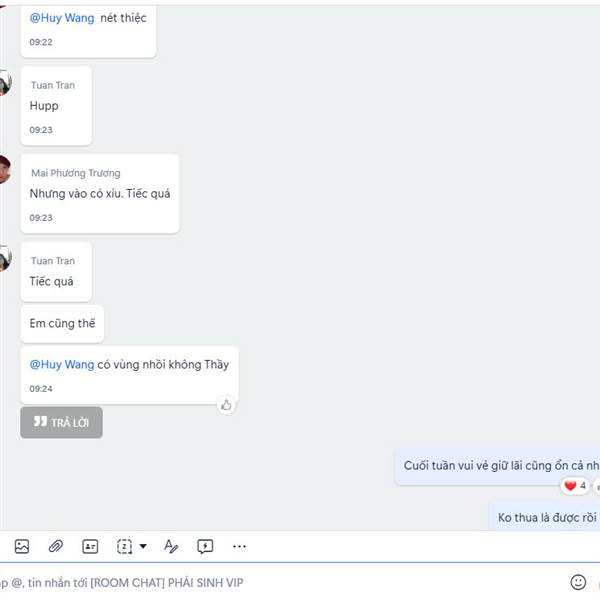
Task: Show more toolbar options with ellipsis
Action: pos(240,546)
